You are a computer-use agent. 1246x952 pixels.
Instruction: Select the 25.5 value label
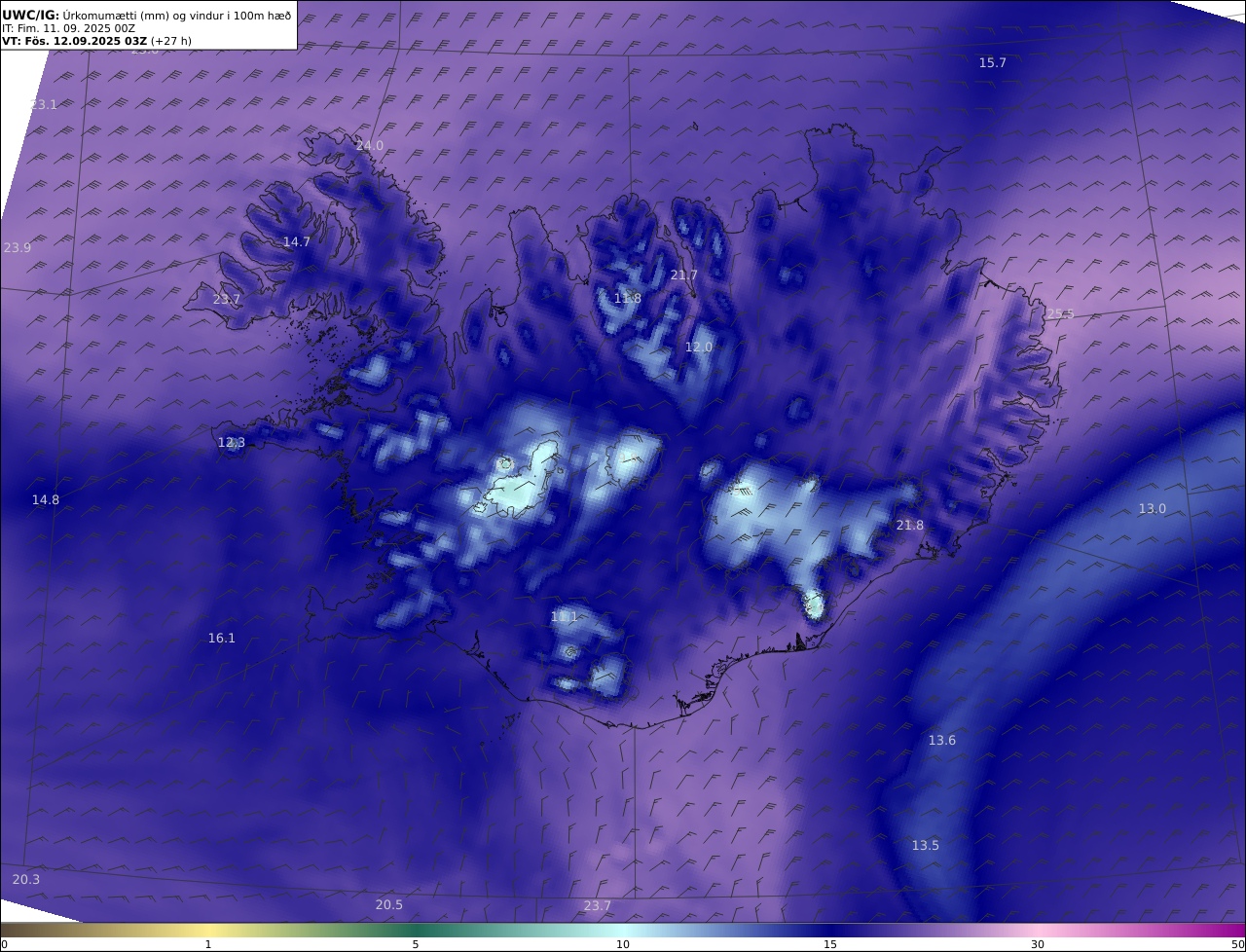(x=1060, y=314)
